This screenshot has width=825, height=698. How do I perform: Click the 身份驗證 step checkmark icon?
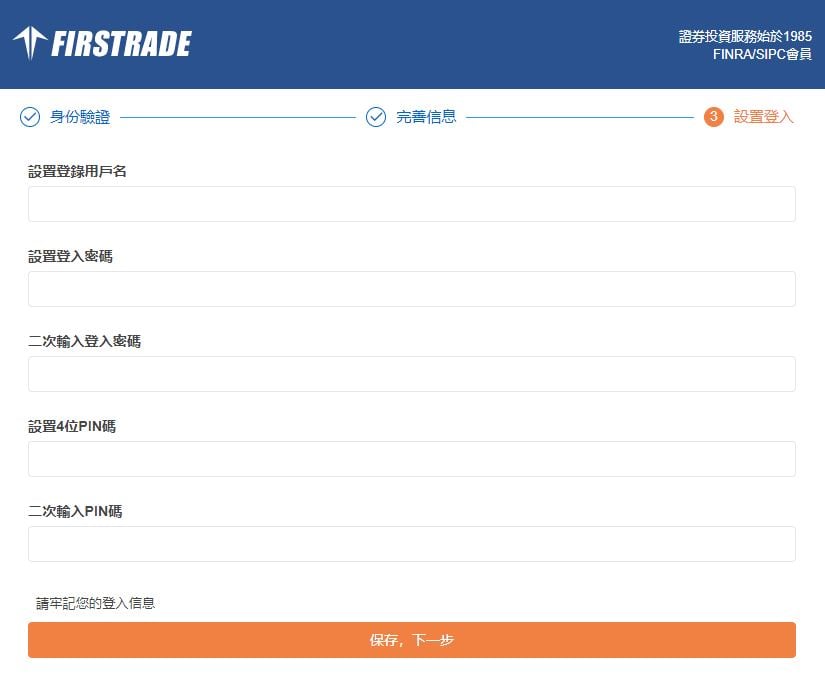point(30,117)
